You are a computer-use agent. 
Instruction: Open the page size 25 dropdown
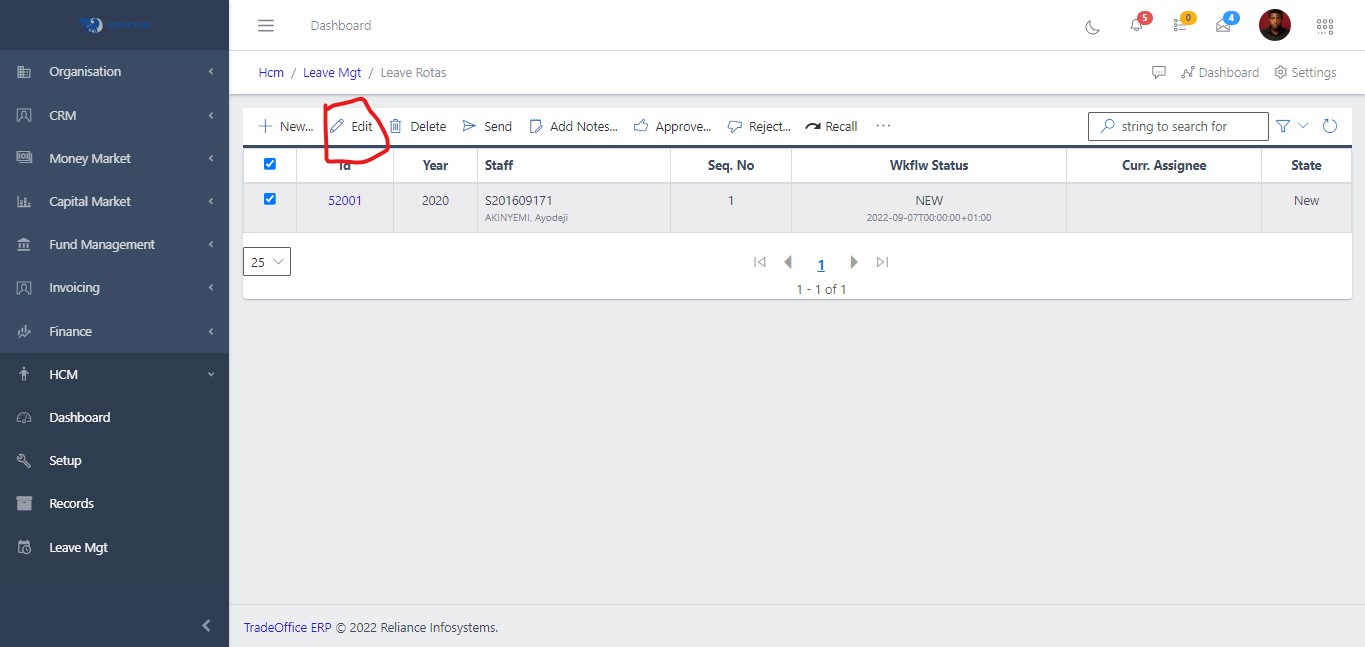(267, 262)
